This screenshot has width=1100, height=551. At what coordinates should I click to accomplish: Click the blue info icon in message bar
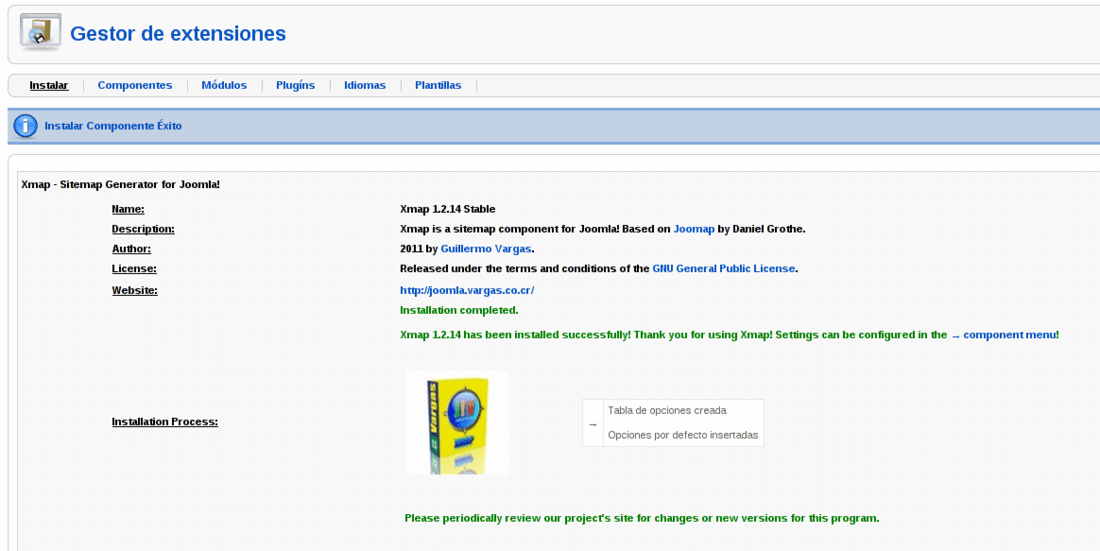click(25, 126)
